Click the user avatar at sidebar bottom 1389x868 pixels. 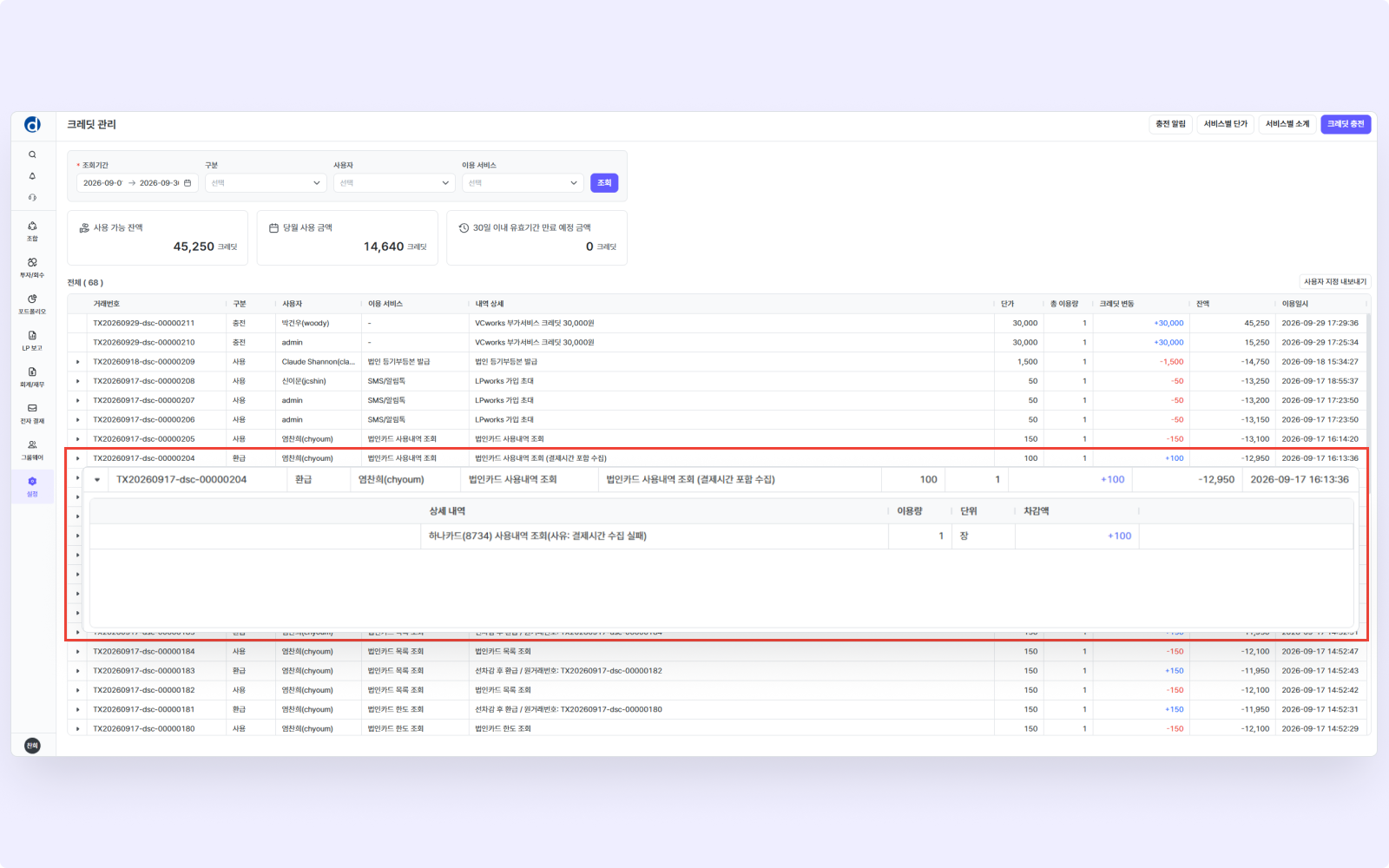(x=32, y=746)
